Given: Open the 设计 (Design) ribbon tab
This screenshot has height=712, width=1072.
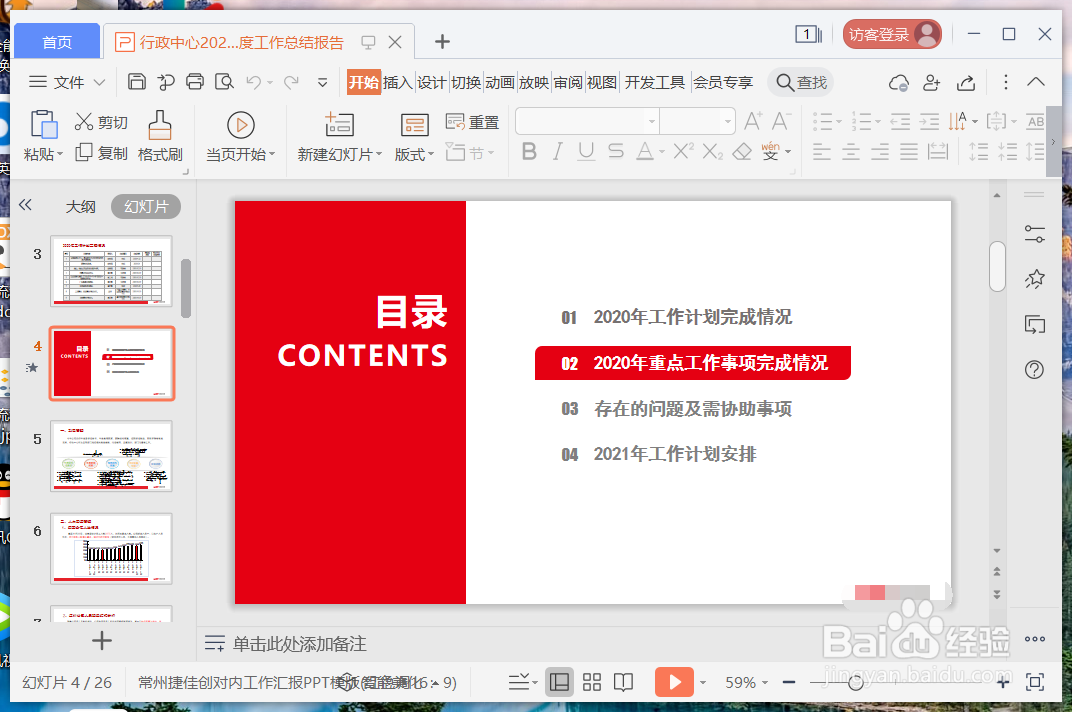Looking at the screenshot, I should click(x=431, y=83).
